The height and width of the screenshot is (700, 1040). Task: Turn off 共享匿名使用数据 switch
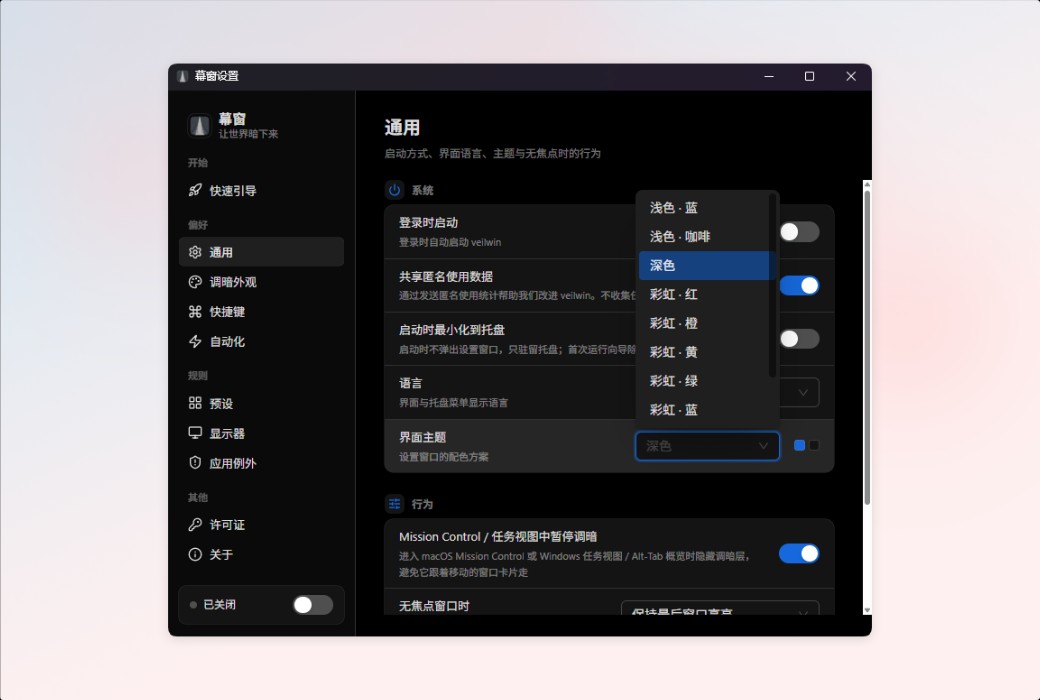tap(799, 286)
